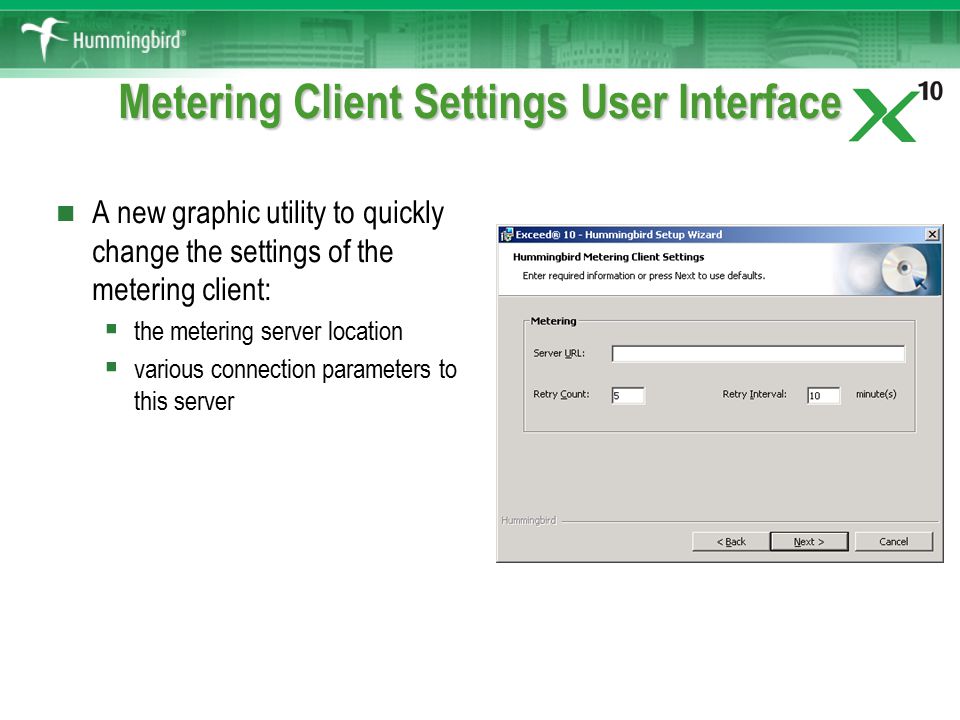Viewport: 960px width, 720px height.
Task: Click the Exceed X 10 logo
Action: click(895, 111)
